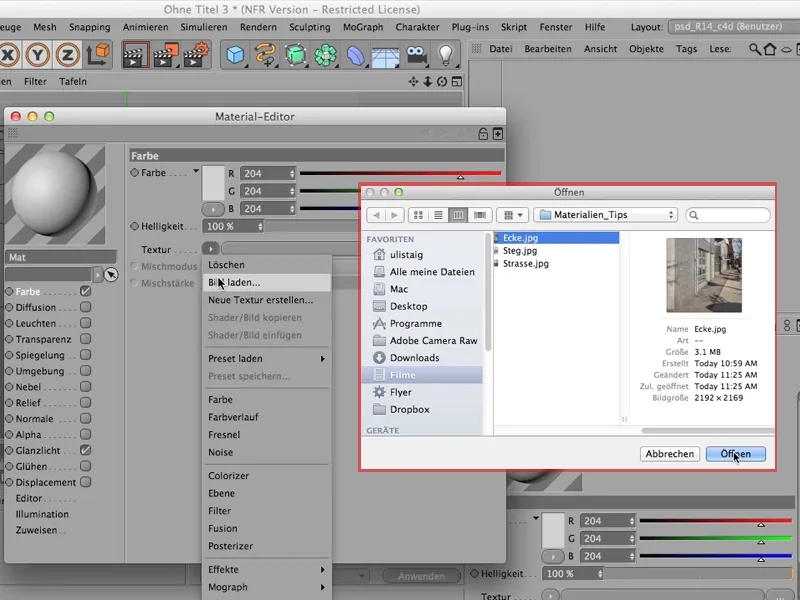Open the MoGraph menu
Viewport: 800px width, 600px height.
tap(363, 27)
